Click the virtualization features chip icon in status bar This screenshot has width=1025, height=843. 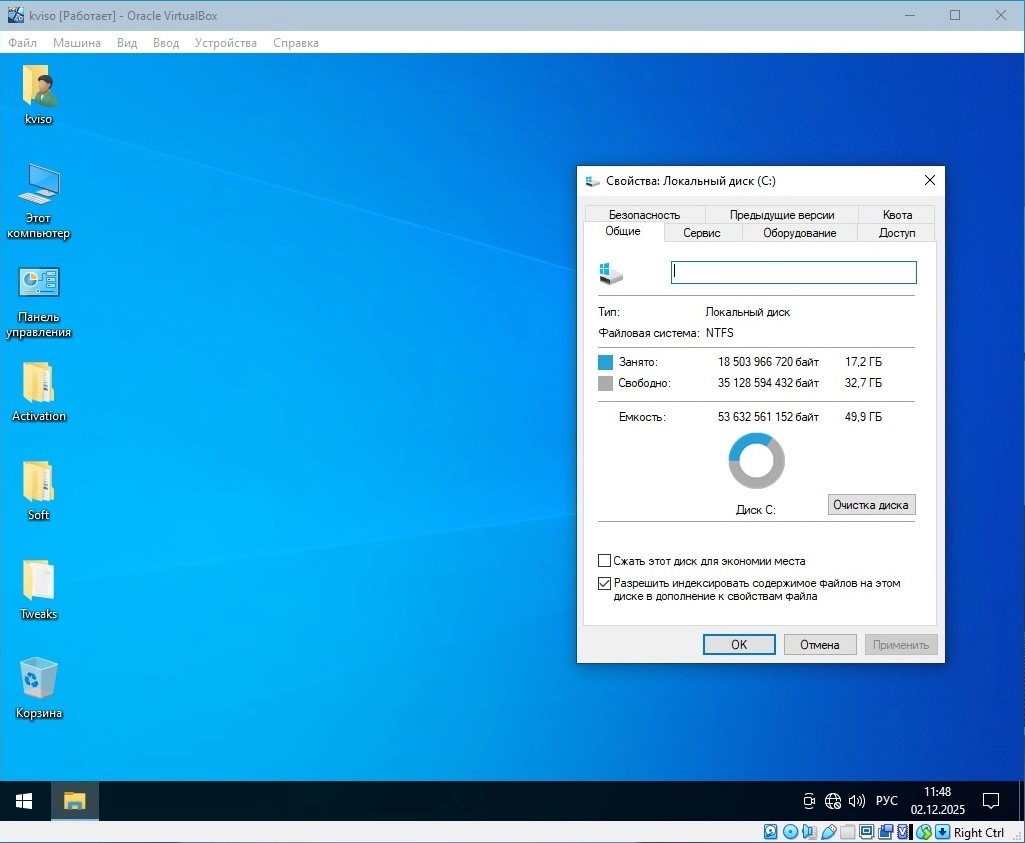[x=901, y=832]
